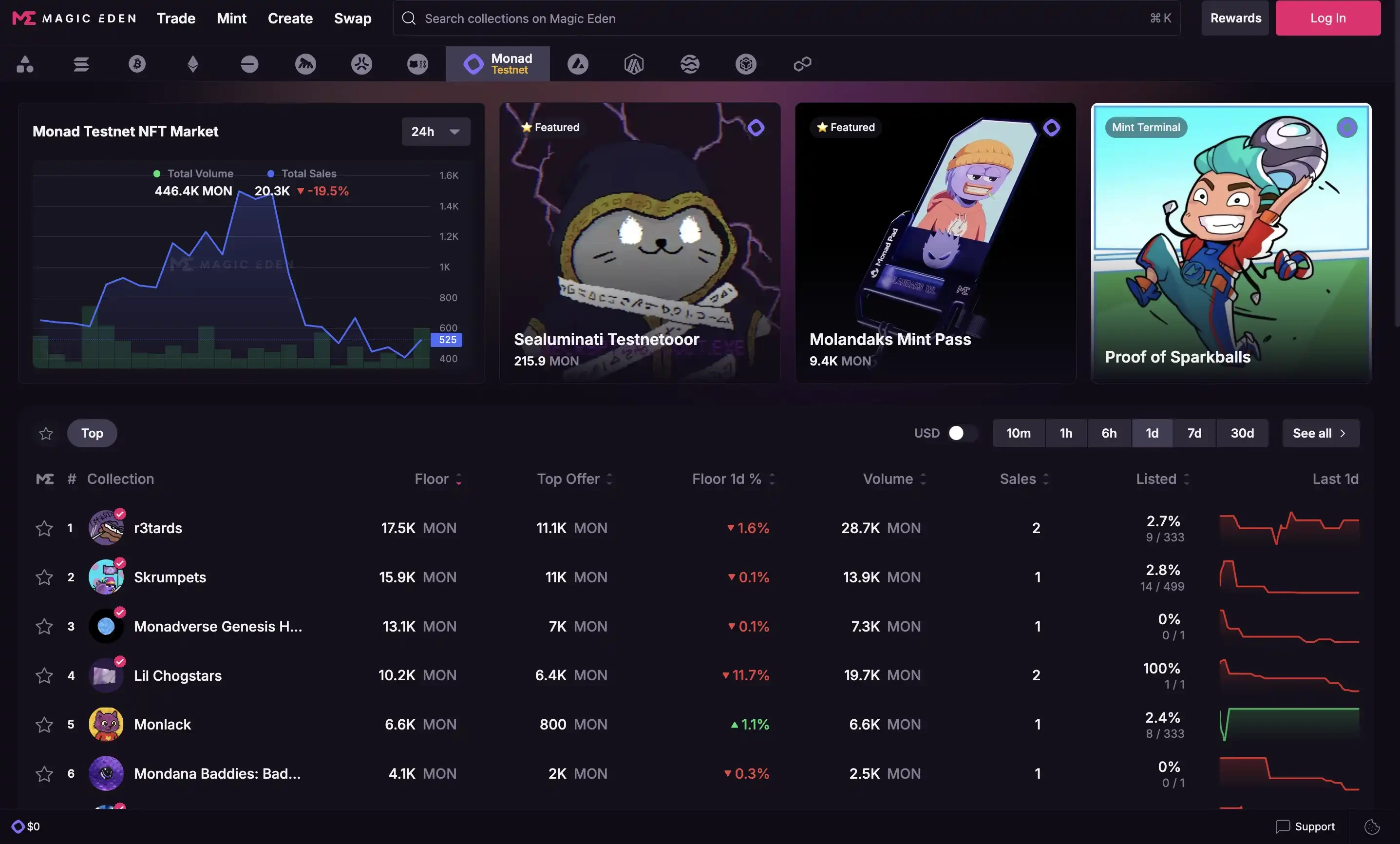Focus the search collections field

pos(784,18)
